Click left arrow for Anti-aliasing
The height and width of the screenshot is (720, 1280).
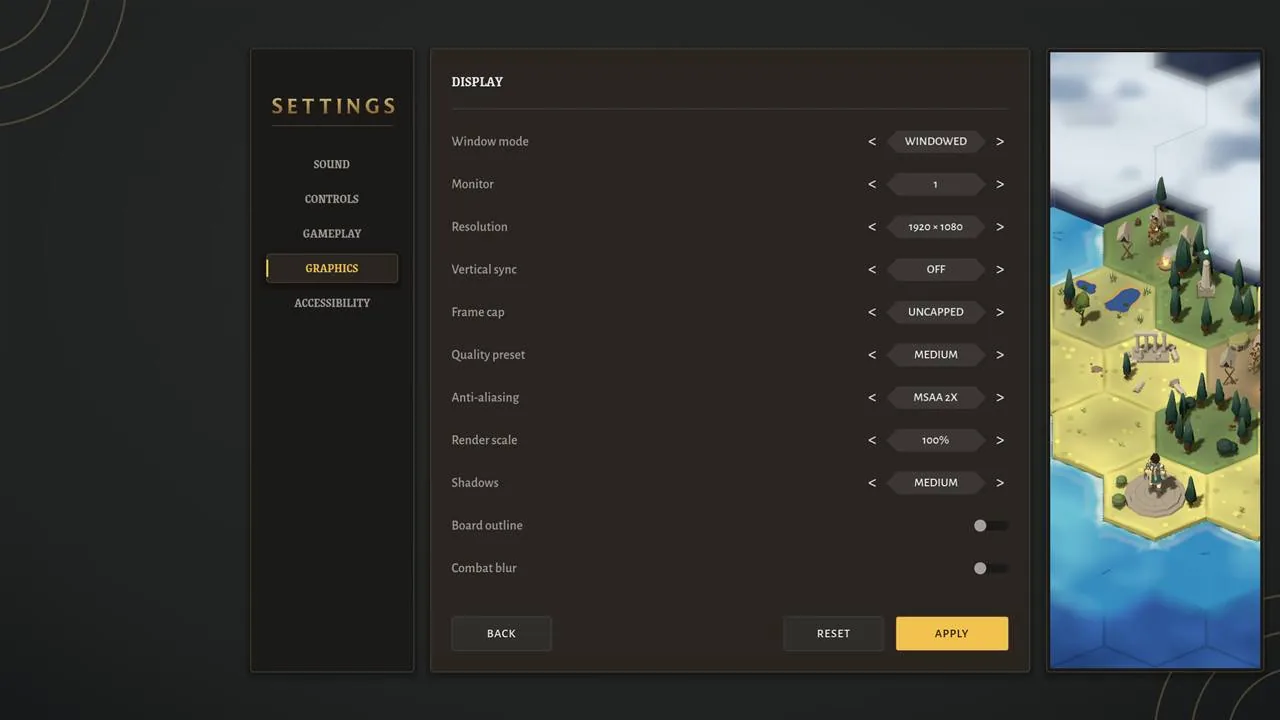click(872, 397)
